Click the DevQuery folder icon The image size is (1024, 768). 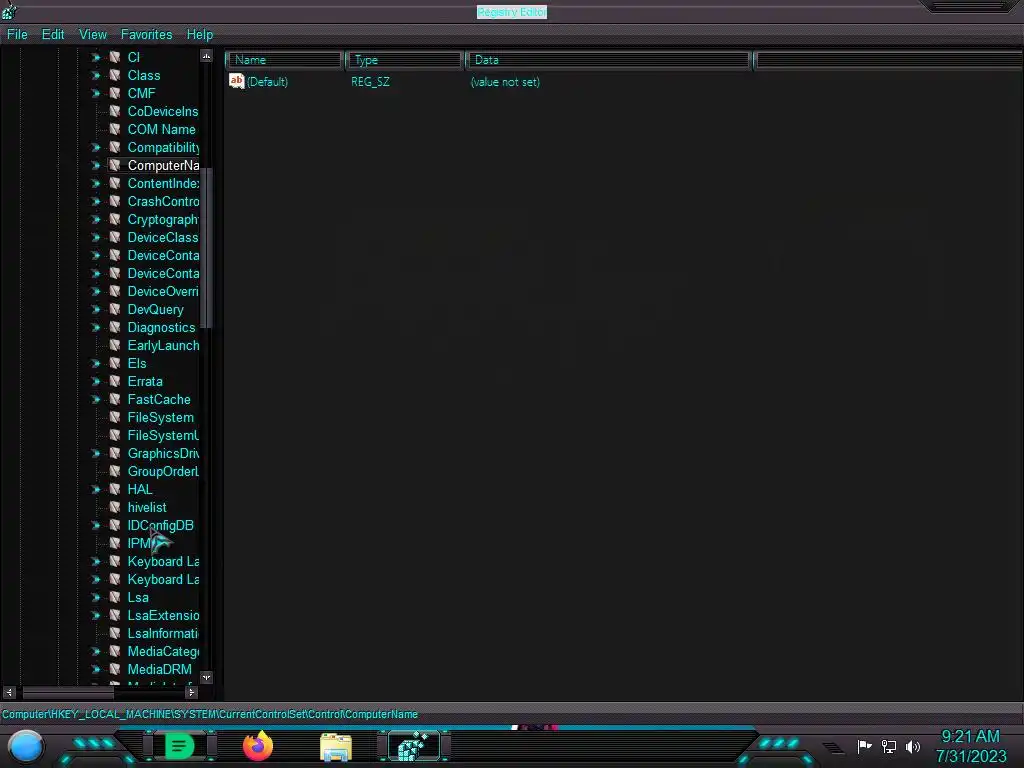[115, 310]
